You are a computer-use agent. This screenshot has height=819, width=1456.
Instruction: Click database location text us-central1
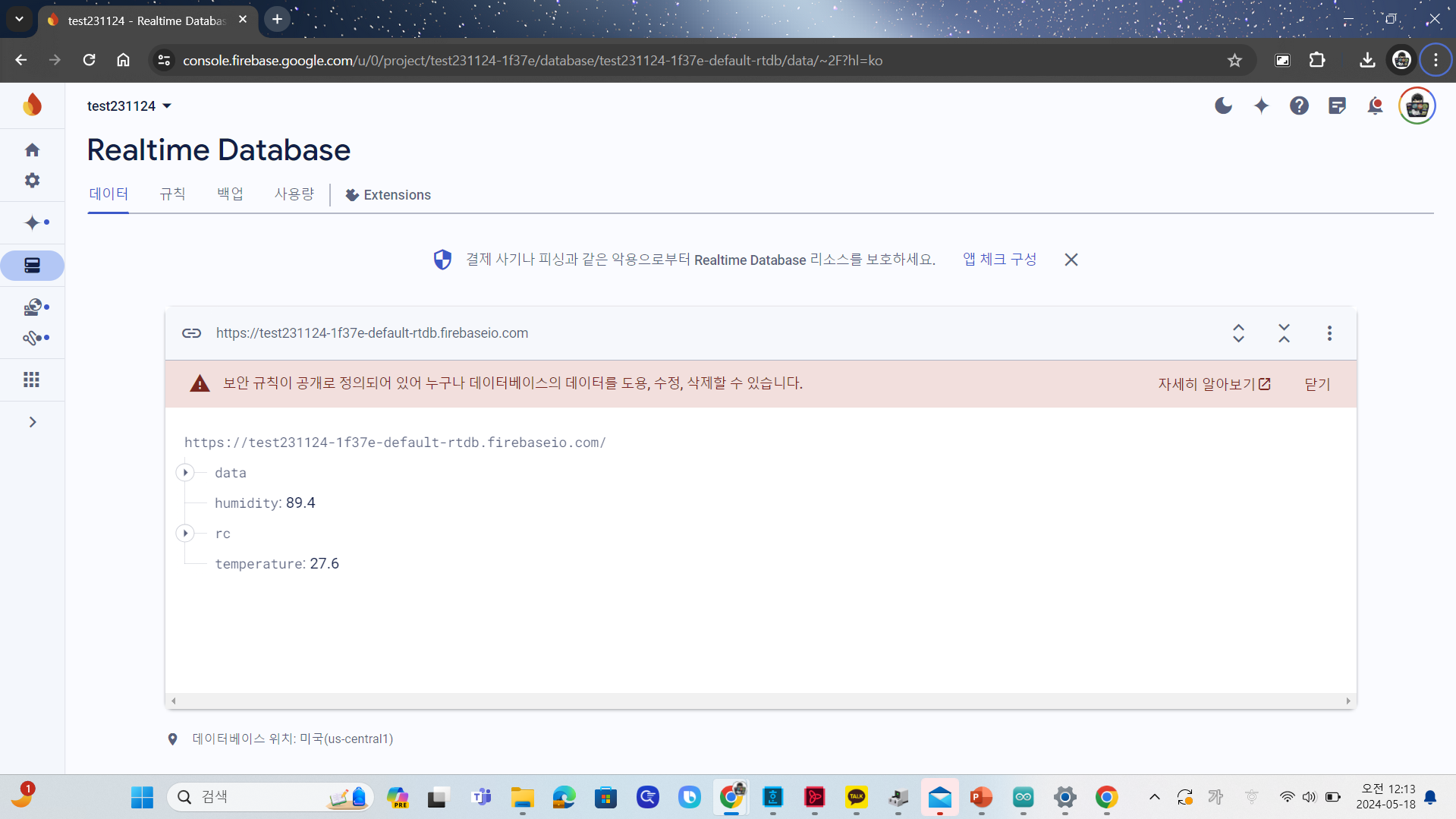(292, 739)
